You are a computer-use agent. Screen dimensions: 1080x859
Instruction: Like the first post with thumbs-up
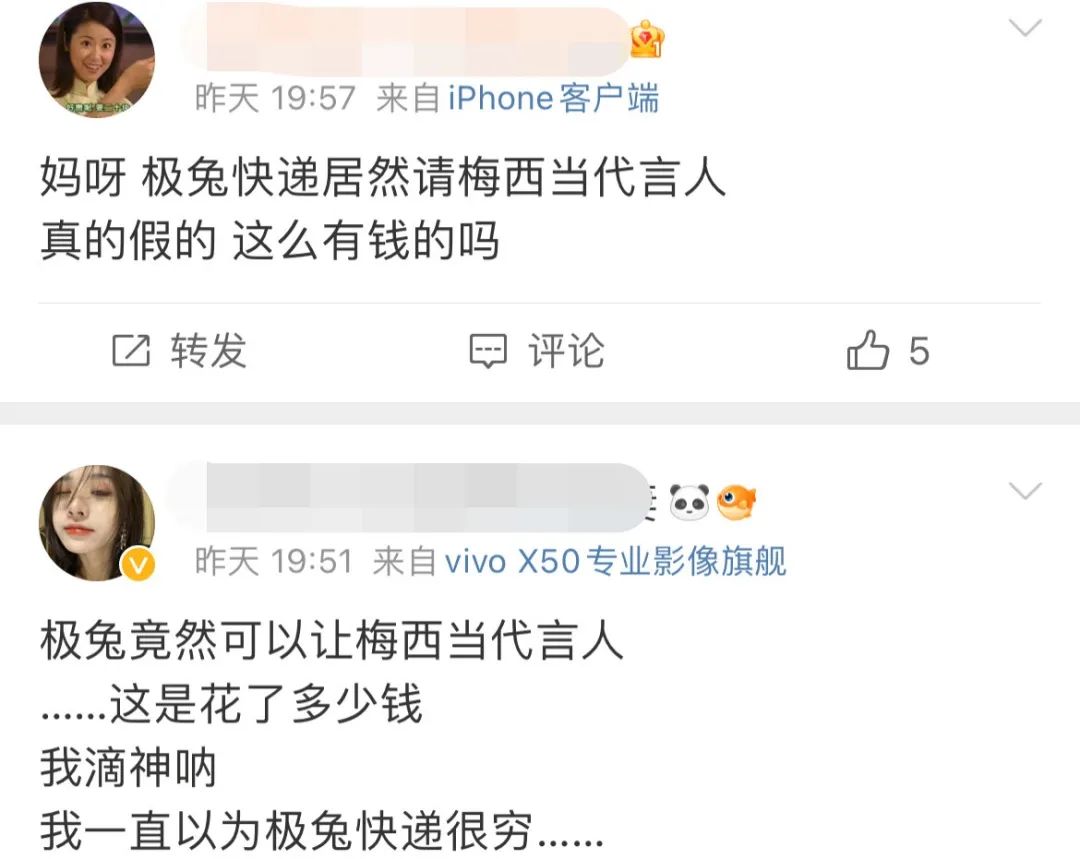point(868,350)
